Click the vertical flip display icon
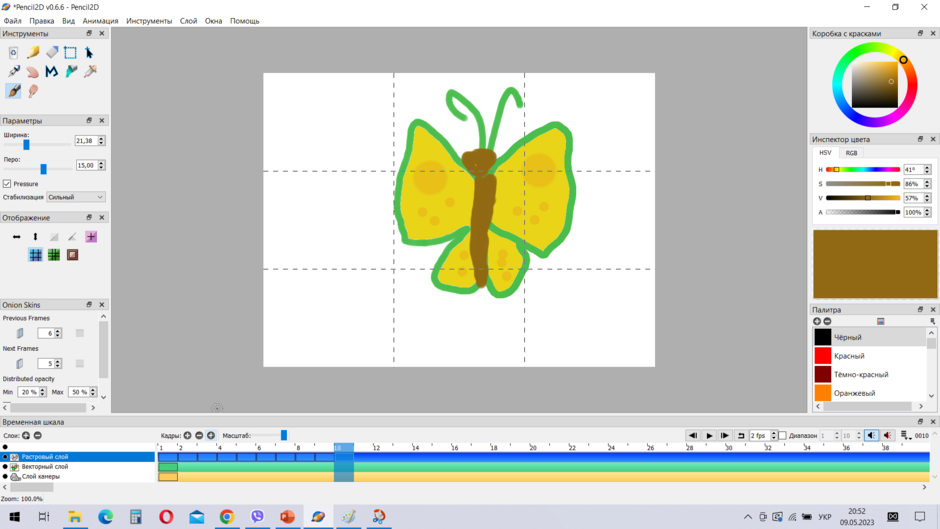940x529 pixels. pyautogui.click(x=35, y=237)
